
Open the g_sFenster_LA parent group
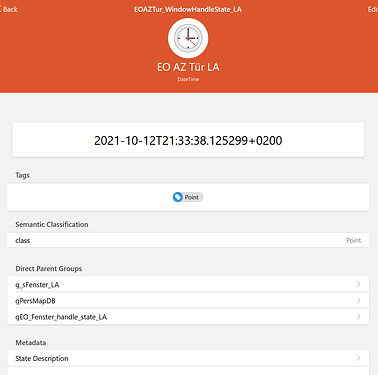click(188, 285)
